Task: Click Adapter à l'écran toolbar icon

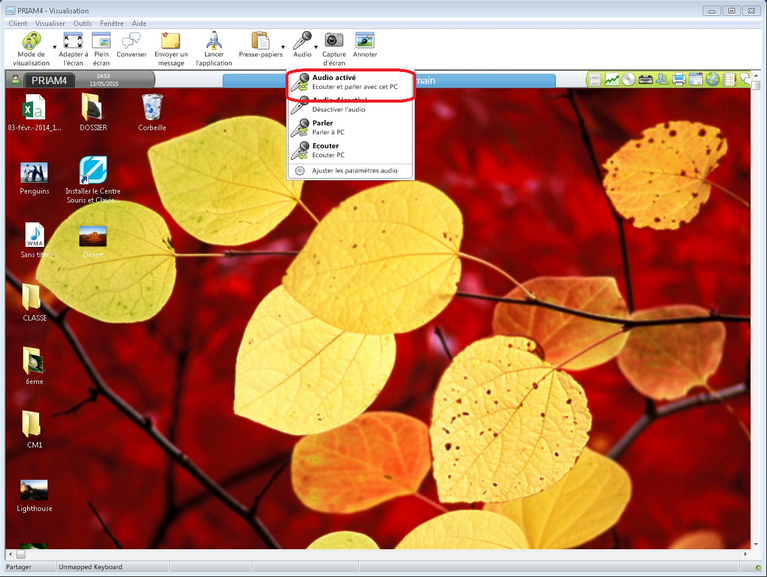Action: pyautogui.click(x=73, y=41)
